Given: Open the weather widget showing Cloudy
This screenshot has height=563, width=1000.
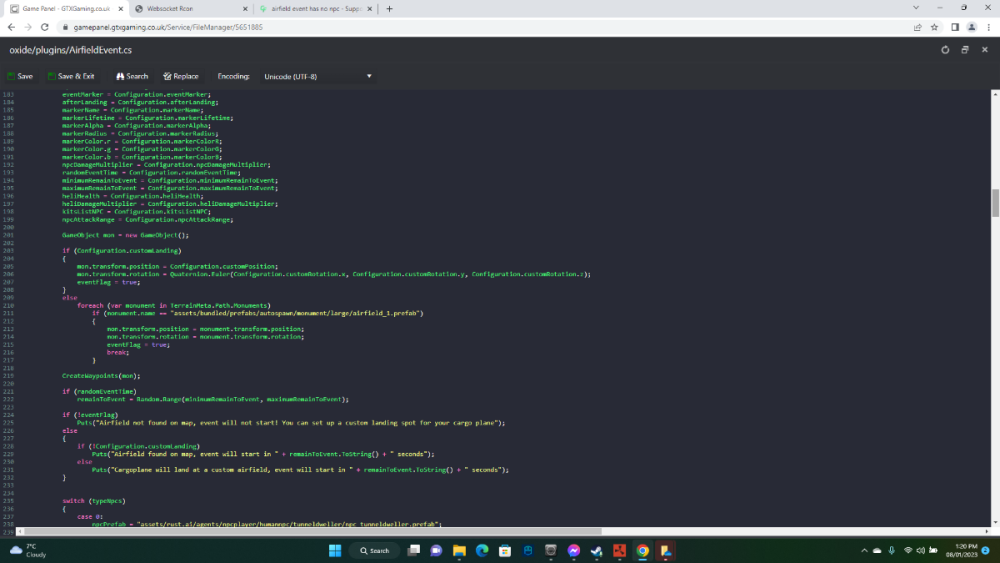Looking at the screenshot, I should tap(29, 550).
